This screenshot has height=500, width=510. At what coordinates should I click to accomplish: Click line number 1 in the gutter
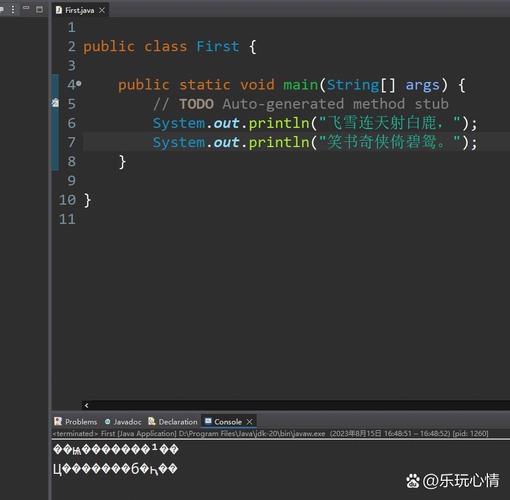tap(71, 27)
